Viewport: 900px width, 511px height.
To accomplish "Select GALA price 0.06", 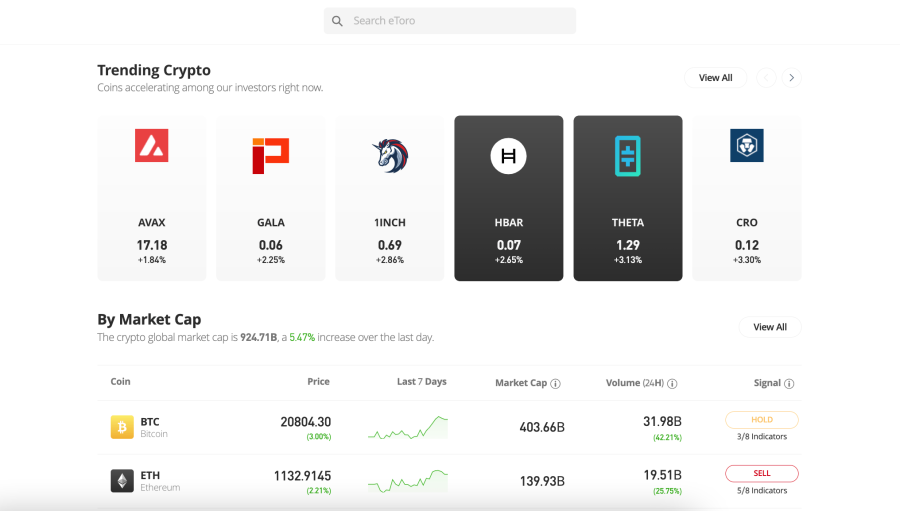I will 270,245.
